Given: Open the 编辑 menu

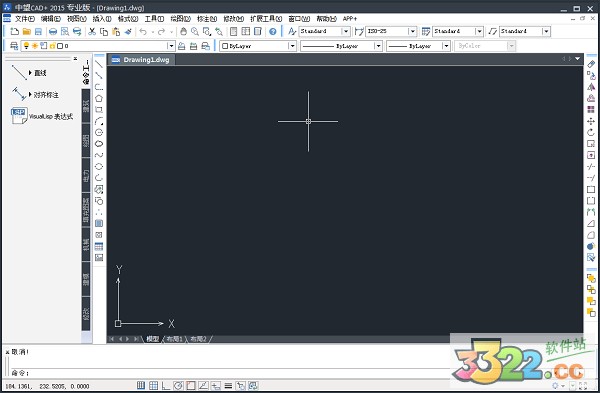Looking at the screenshot, I should tap(51, 18).
